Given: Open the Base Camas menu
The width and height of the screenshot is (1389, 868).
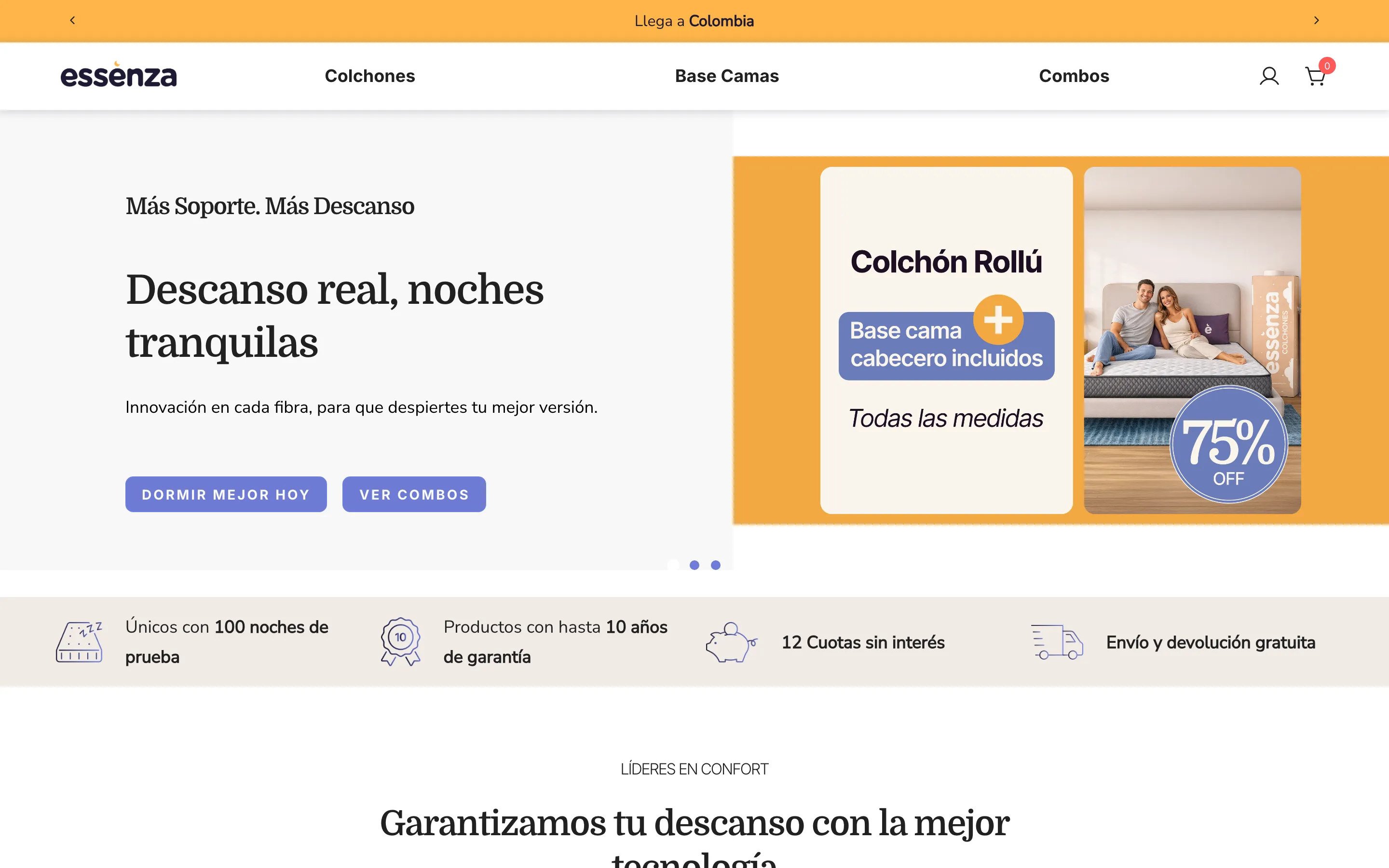Looking at the screenshot, I should point(726,76).
